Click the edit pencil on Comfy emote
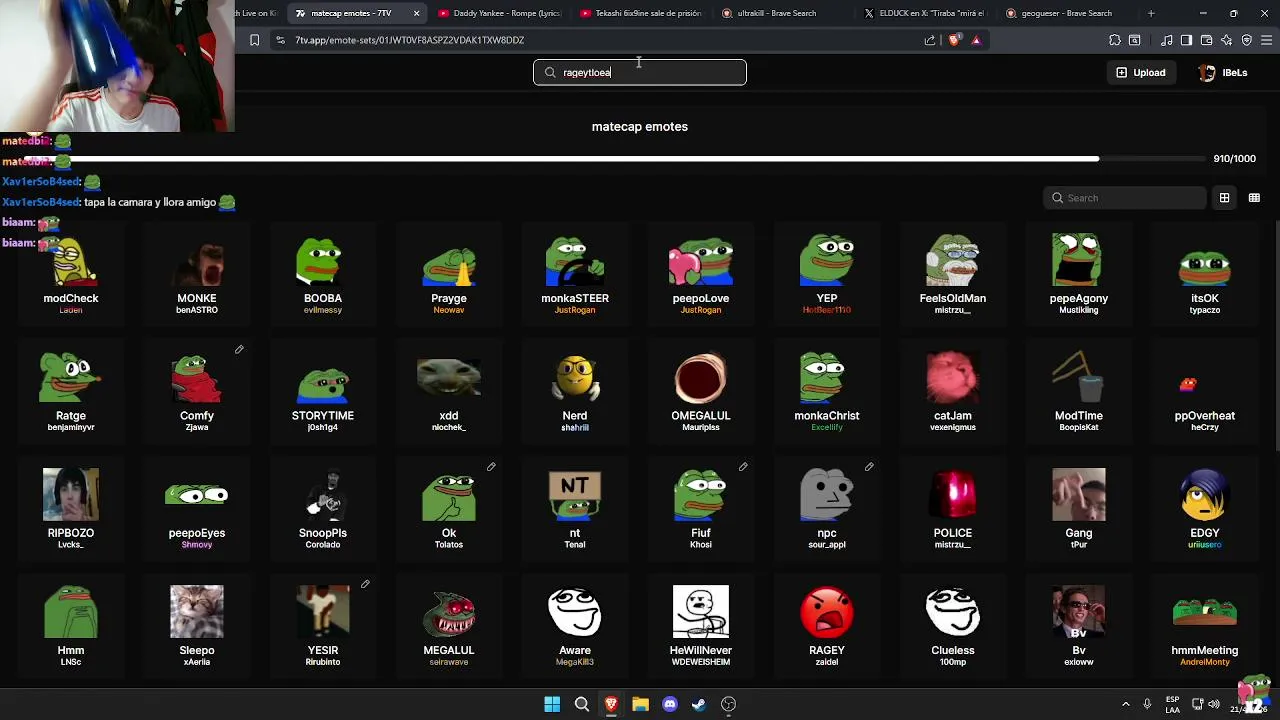The image size is (1280, 720). click(x=239, y=349)
